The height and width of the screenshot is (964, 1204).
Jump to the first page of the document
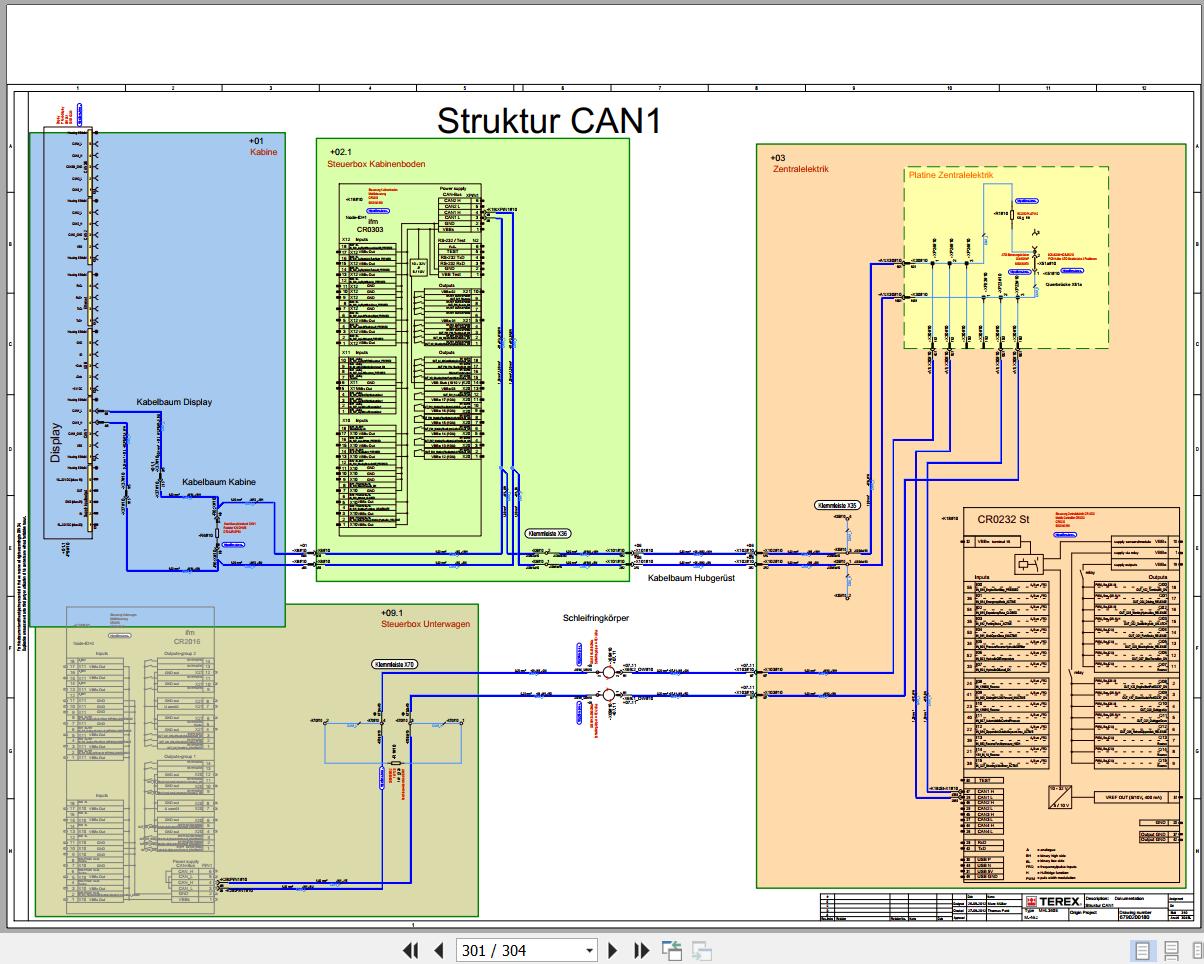point(410,950)
